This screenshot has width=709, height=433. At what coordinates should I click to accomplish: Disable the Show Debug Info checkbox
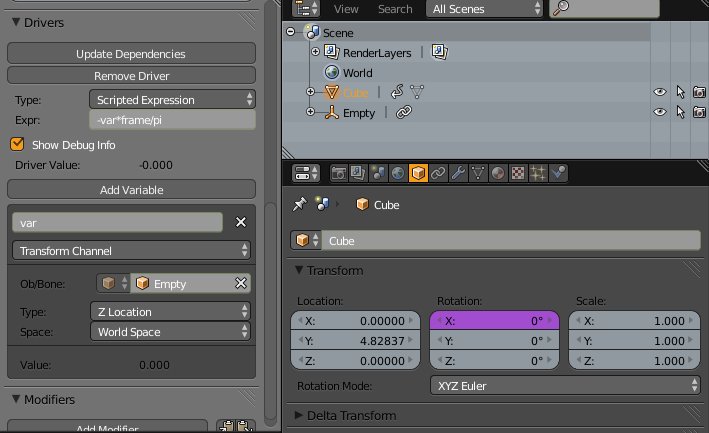[x=17, y=144]
